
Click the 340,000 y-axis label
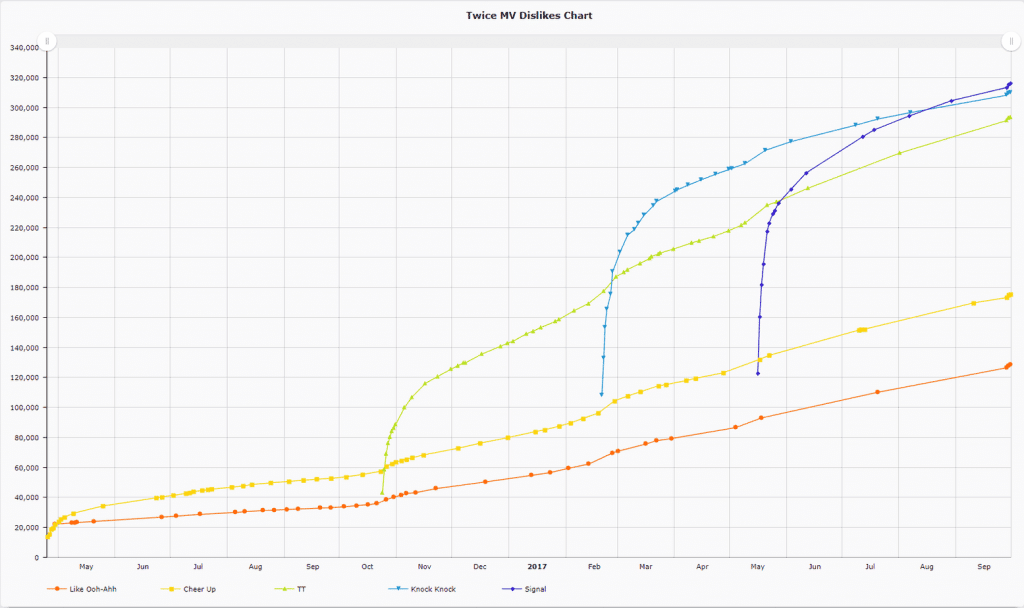(23, 47)
